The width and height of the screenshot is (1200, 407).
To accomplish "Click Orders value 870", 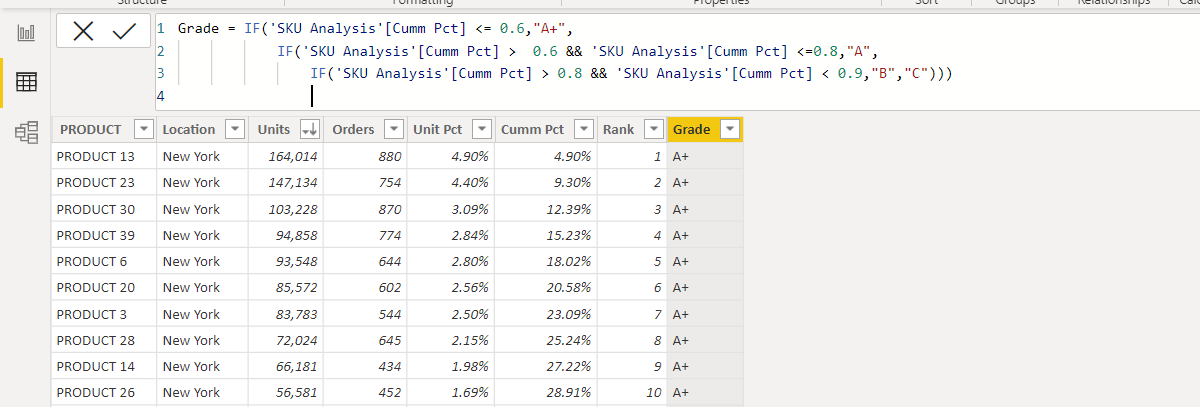I will [390, 209].
